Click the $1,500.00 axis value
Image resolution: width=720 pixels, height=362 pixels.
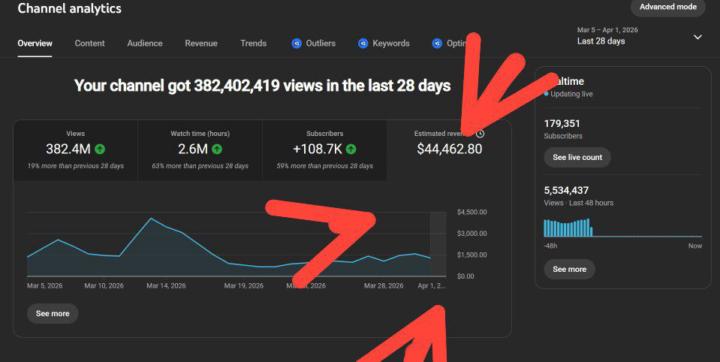[x=472, y=255]
